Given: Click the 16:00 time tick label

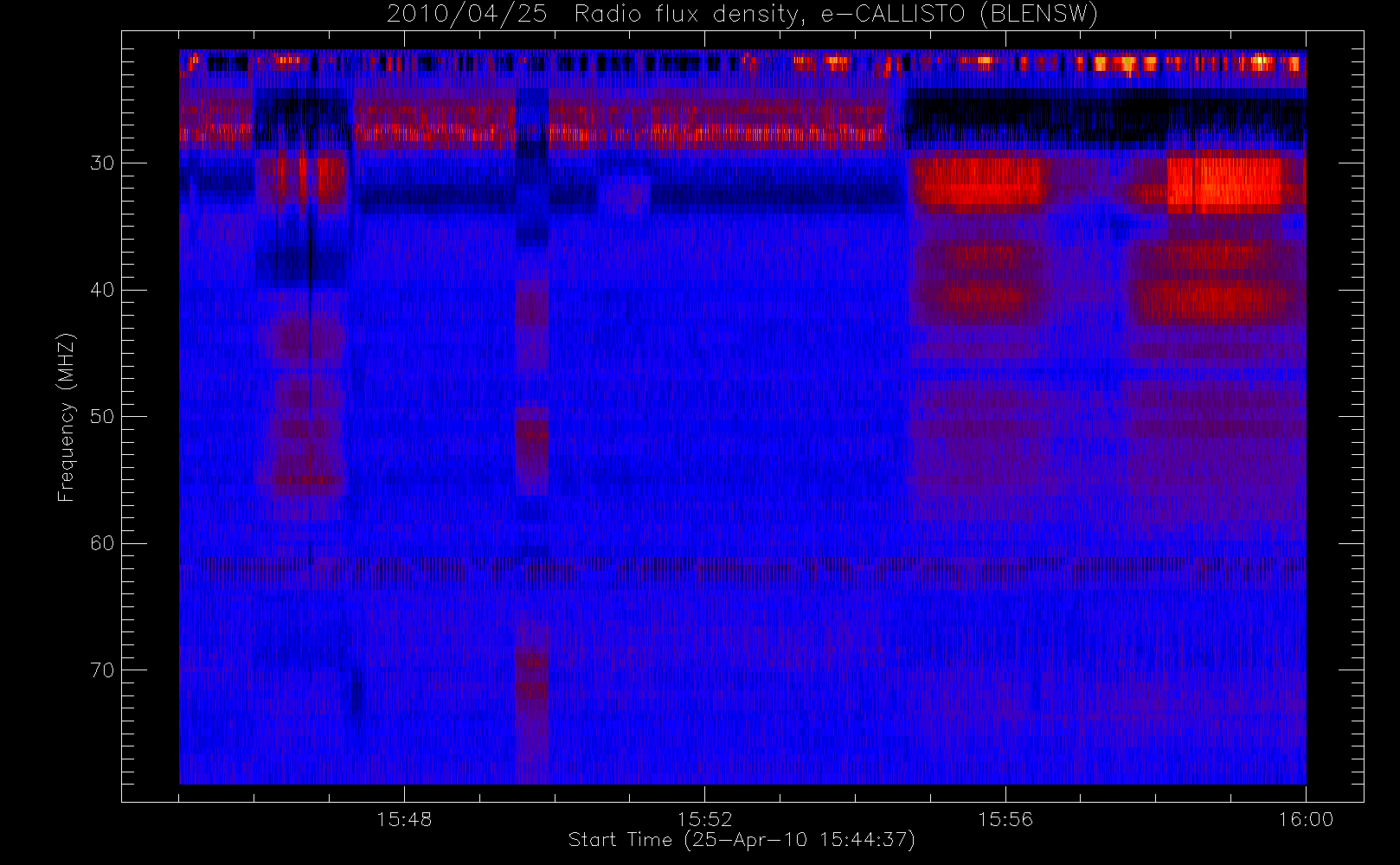Looking at the screenshot, I should tap(1306, 819).
